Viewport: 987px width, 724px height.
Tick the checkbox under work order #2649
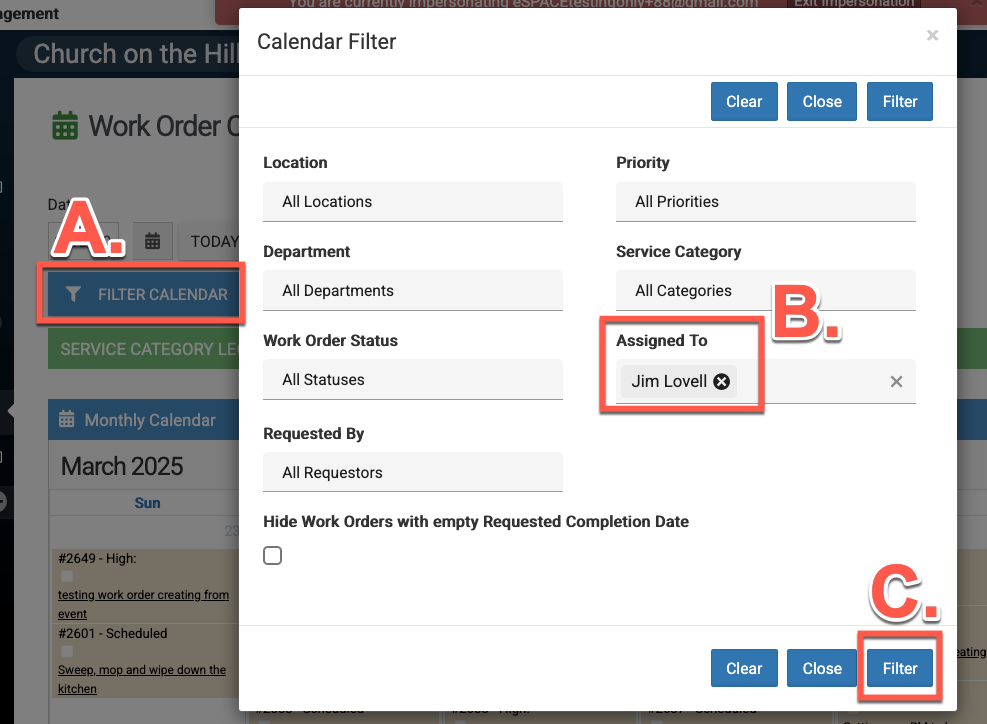67,577
